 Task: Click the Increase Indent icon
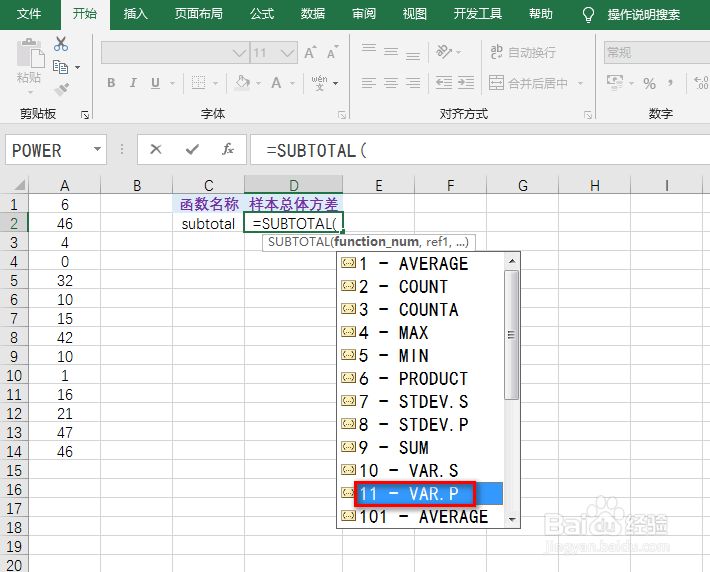click(x=466, y=83)
